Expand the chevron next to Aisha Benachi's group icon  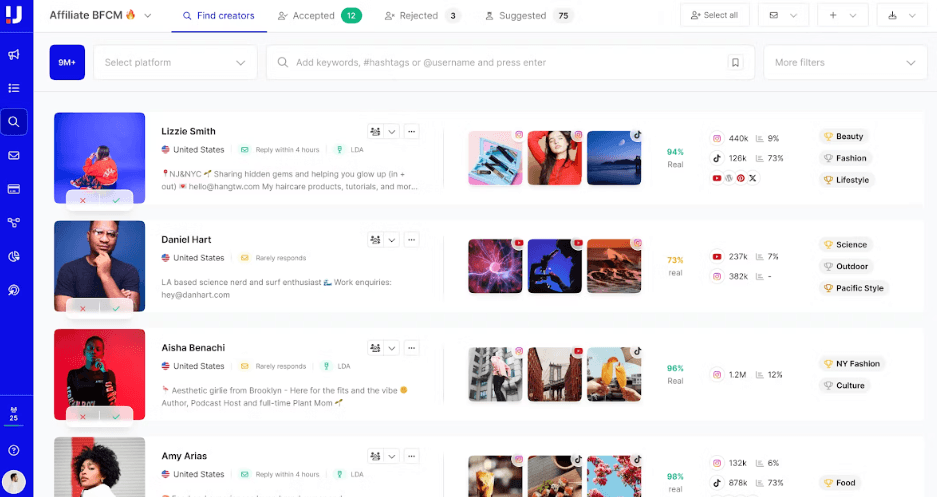coord(391,348)
